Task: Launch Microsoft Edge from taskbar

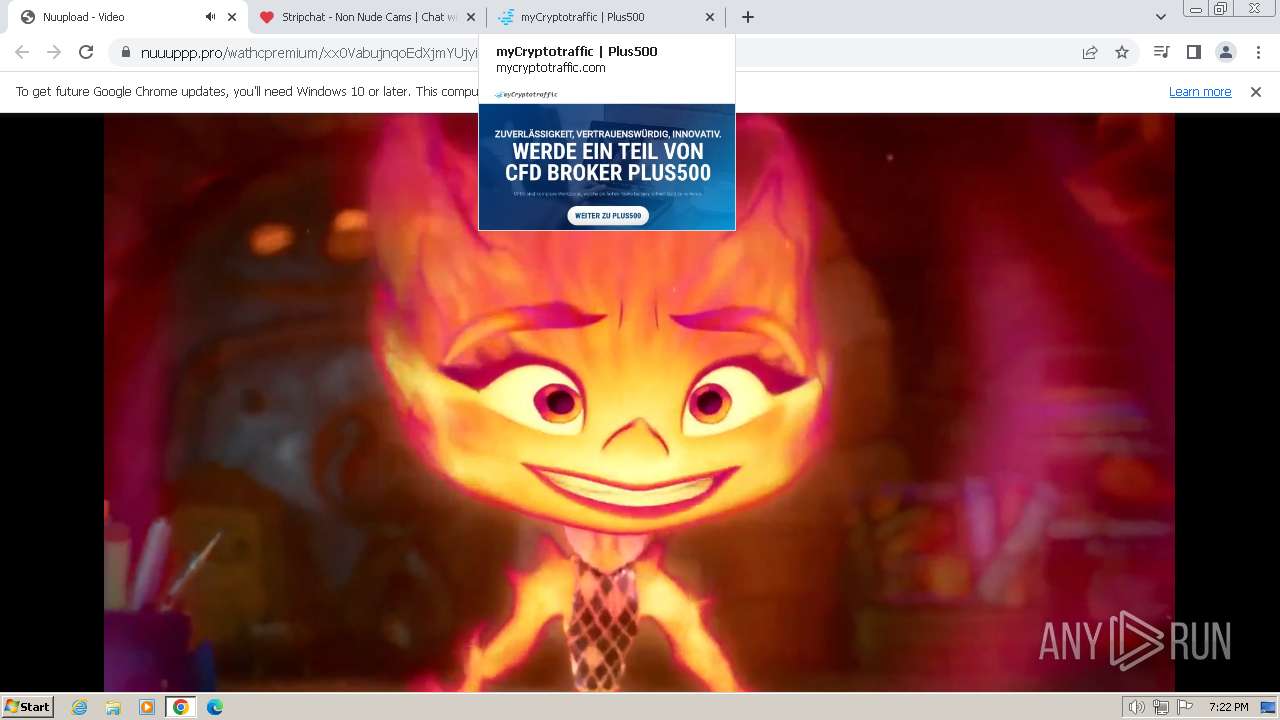Action: point(214,707)
